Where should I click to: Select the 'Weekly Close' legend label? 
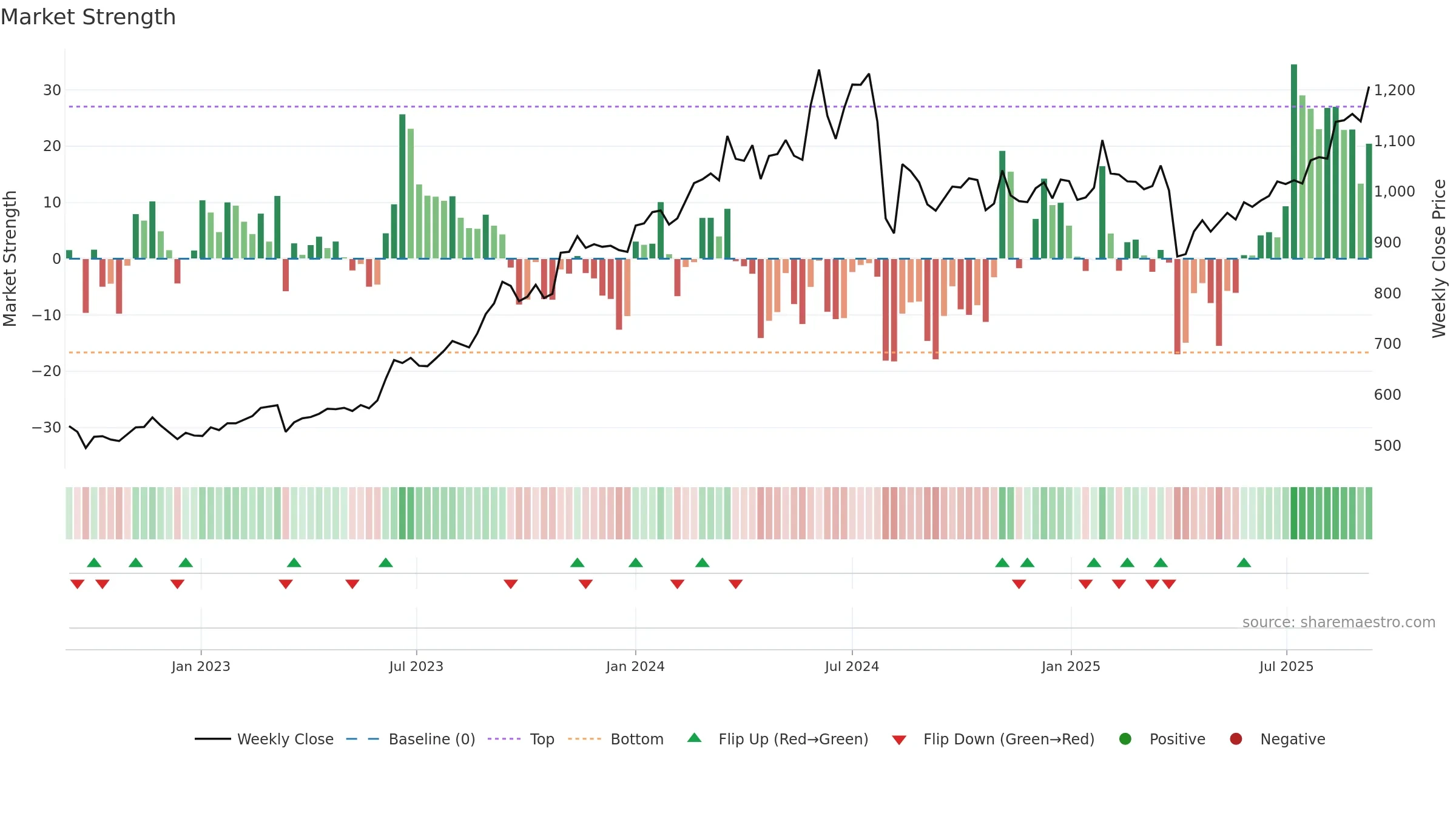click(x=285, y=739)
